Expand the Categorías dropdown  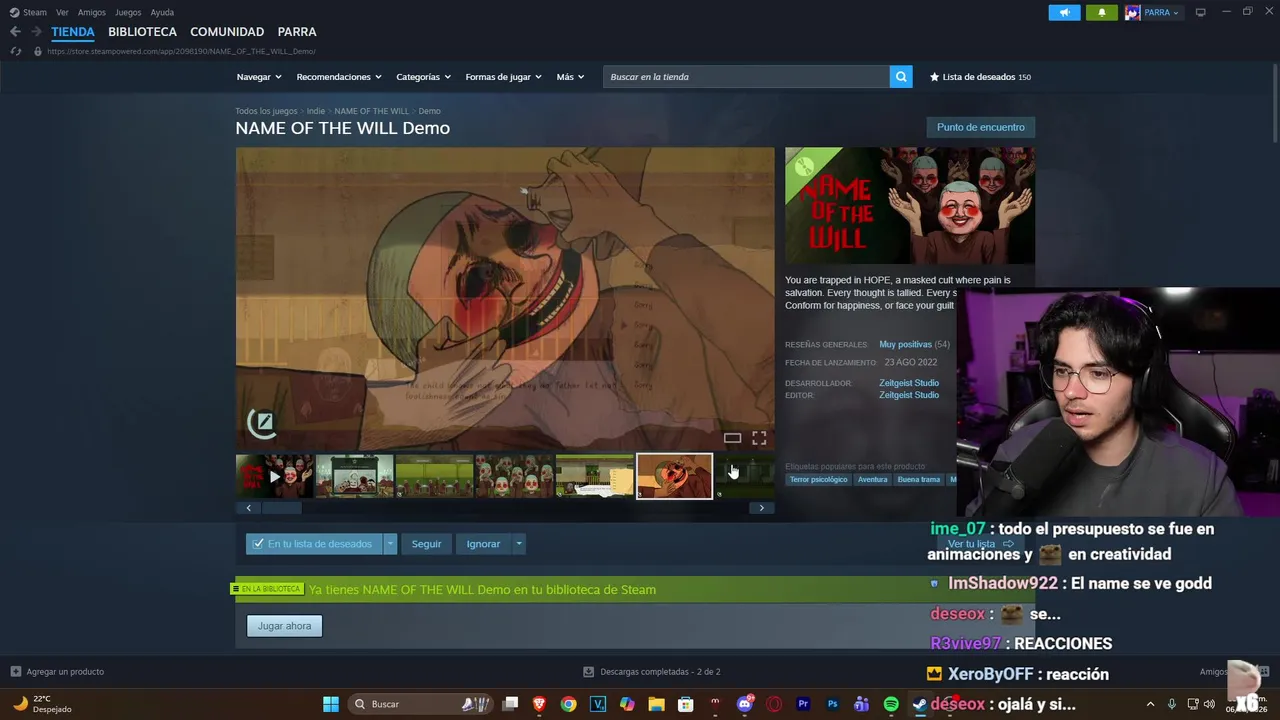coord(423,77)
